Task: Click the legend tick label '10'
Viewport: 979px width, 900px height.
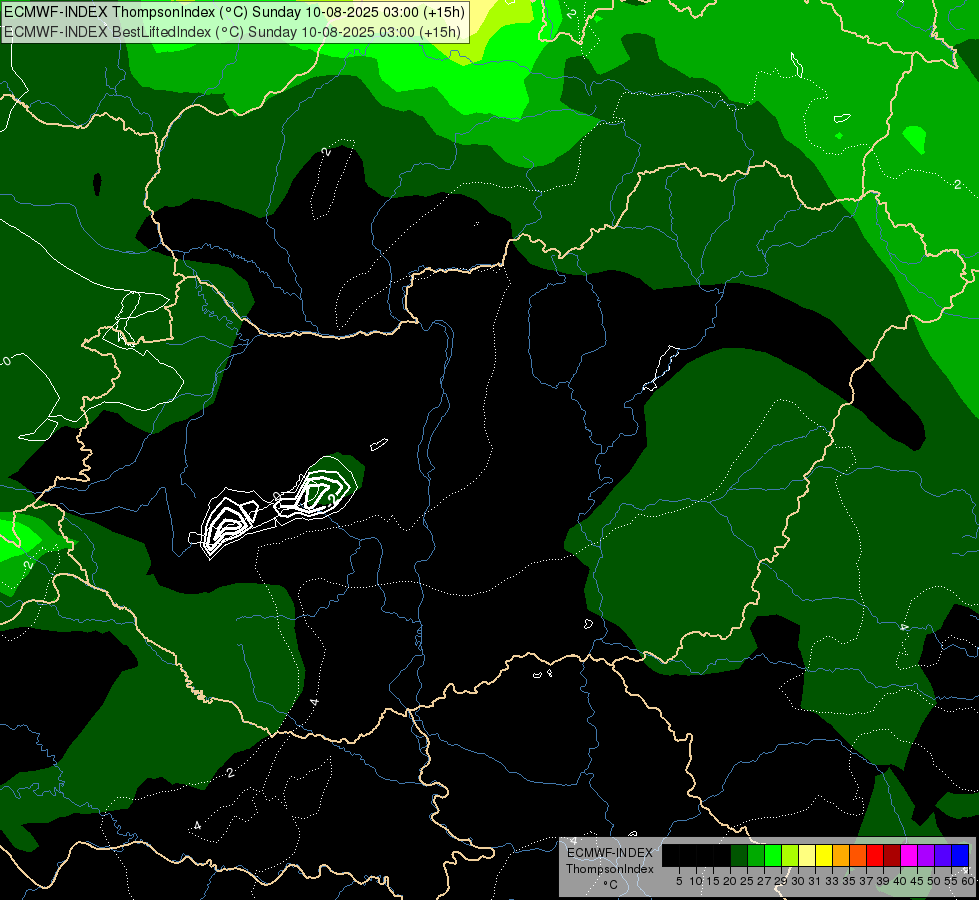Action: [x=696, y=881]
